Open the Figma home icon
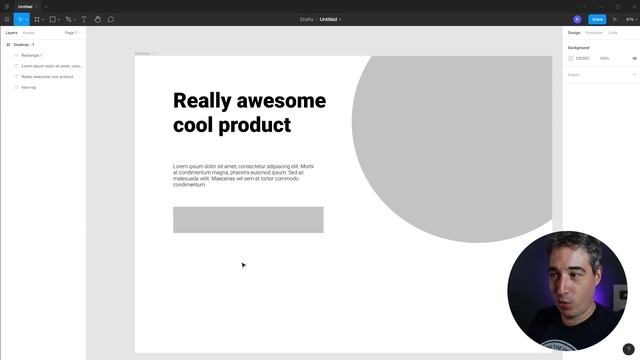Viewport: 640px width, 360px height. coord(7,7)
